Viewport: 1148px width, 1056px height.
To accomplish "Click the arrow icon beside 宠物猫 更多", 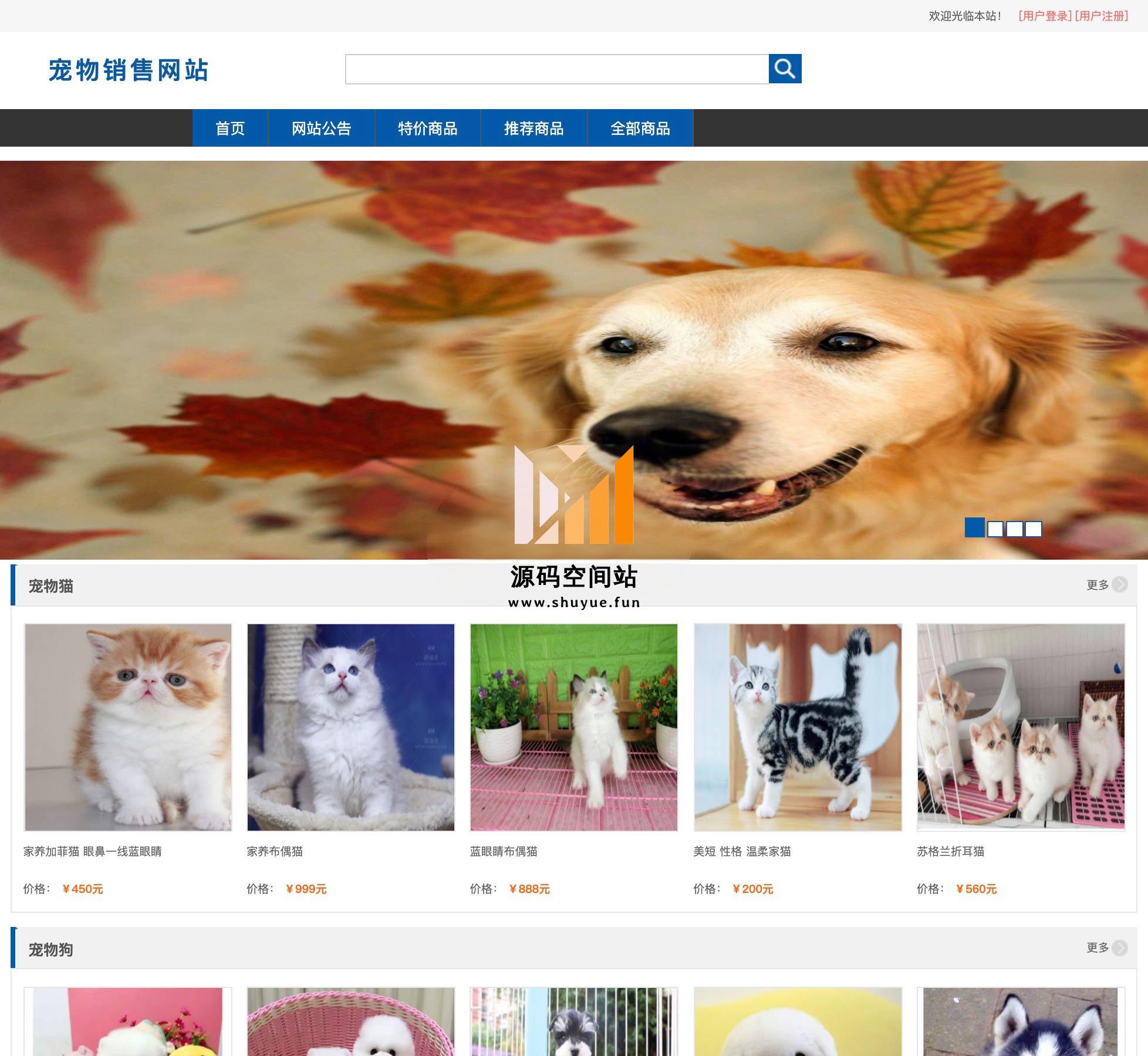I will coord(1120,584).
